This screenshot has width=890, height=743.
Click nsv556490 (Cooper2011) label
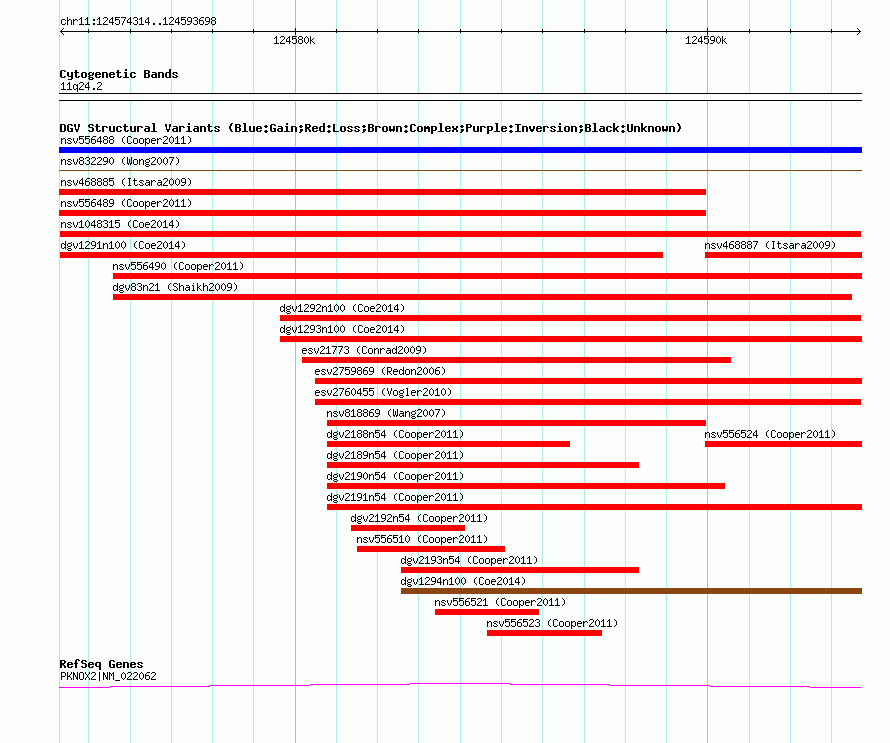178,266
